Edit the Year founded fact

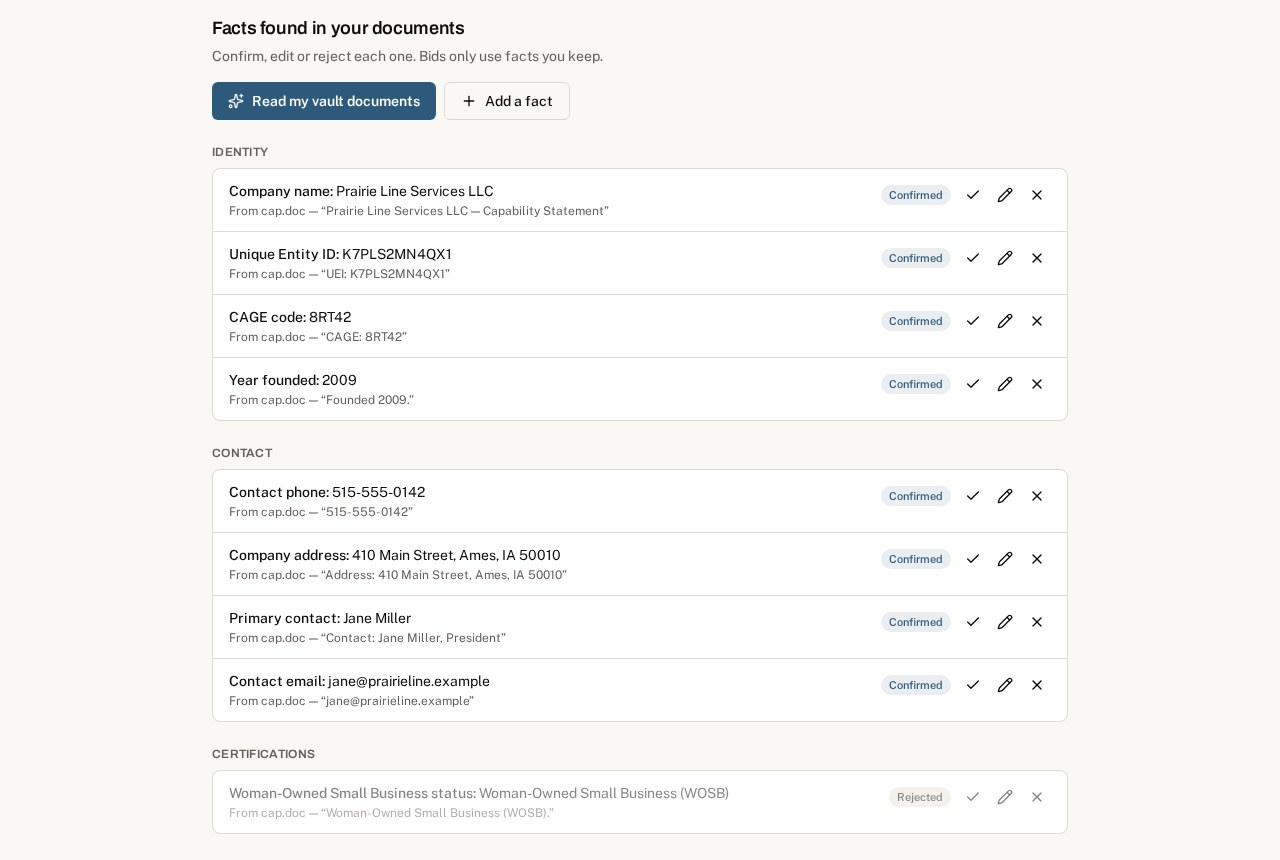click(x=1005, y=384)
